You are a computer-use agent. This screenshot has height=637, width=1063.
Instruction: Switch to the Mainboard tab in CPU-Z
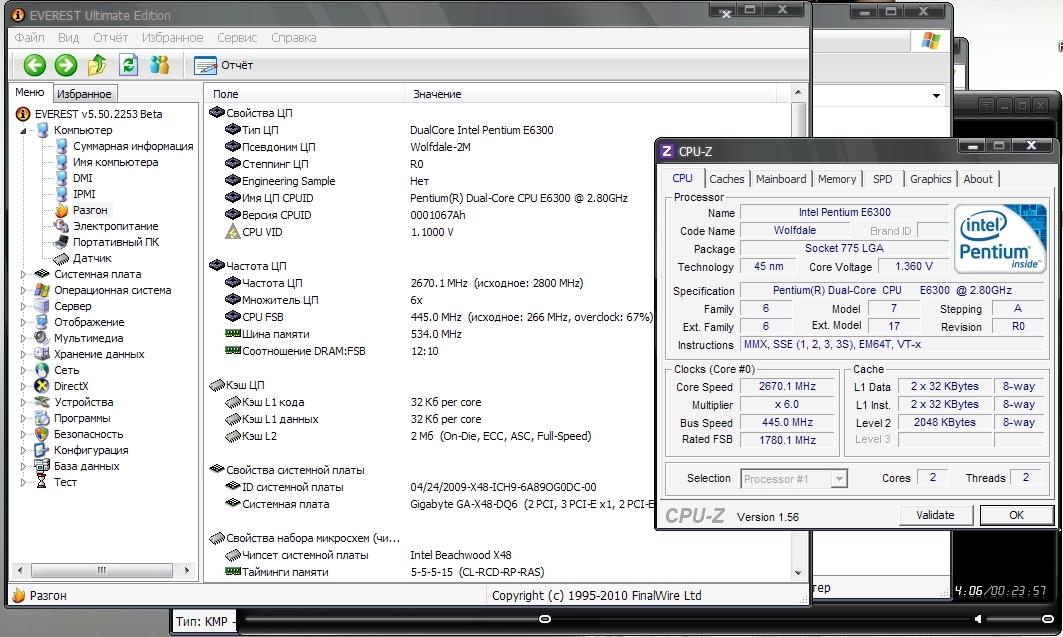[x=781, y=179]
